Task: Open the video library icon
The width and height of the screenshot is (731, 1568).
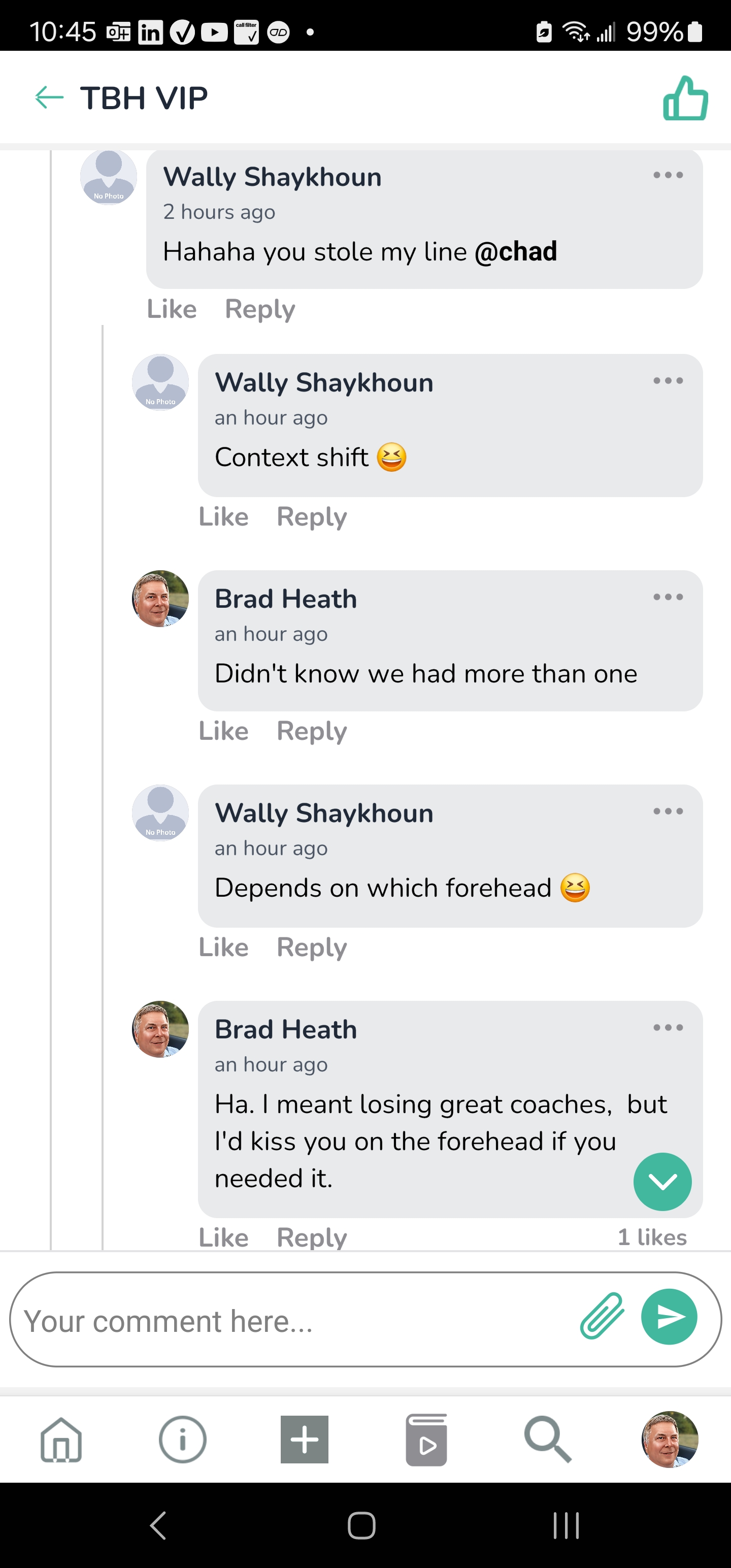Action: click(x=426, y=1440)
